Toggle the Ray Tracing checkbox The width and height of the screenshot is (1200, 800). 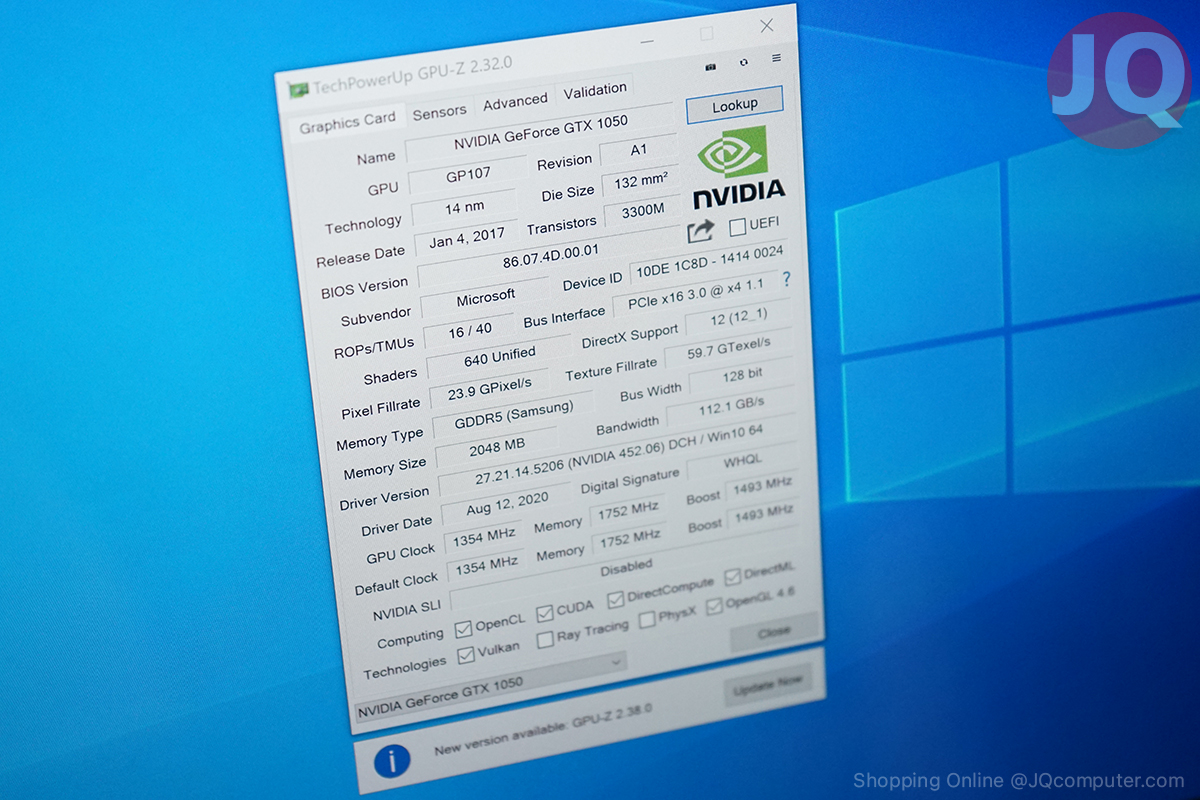(x=545, y=640)
